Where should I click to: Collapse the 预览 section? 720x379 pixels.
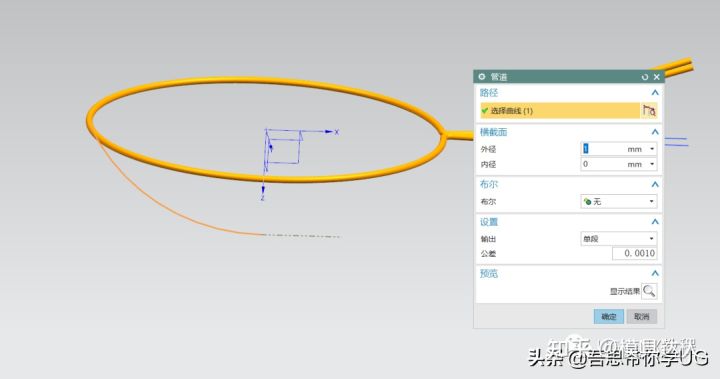coord(655,273)
